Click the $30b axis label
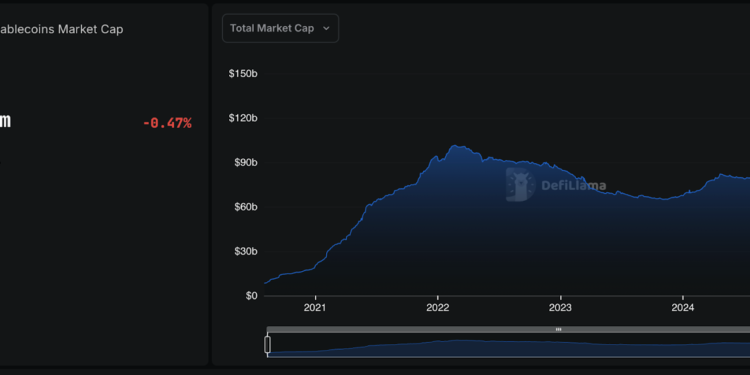Image resolution: width=750 pixels, height=375 pixels. (x=245, y=252)
